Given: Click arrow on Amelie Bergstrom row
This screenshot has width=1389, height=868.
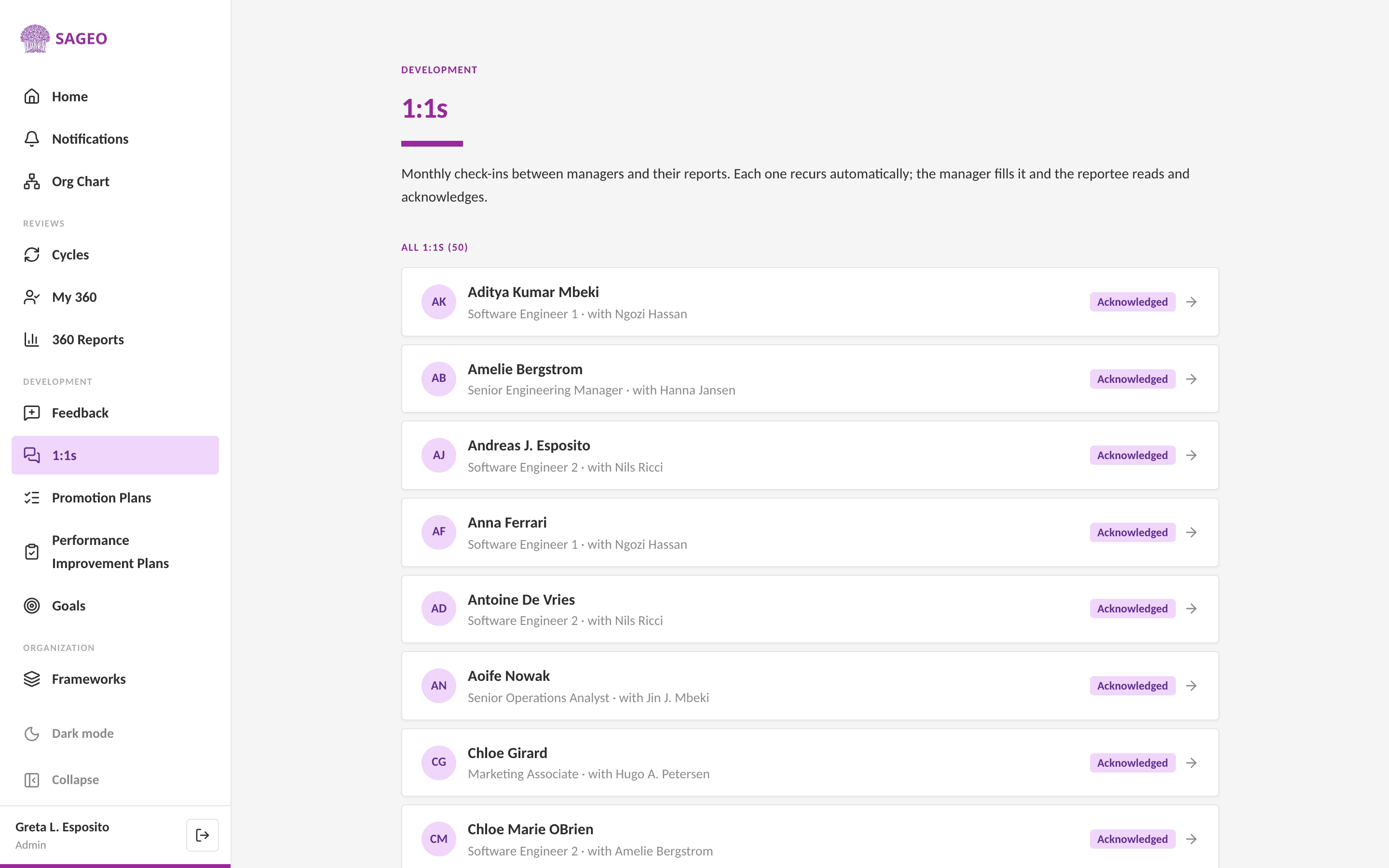Looking at the screenshot, I should 1192,379.
